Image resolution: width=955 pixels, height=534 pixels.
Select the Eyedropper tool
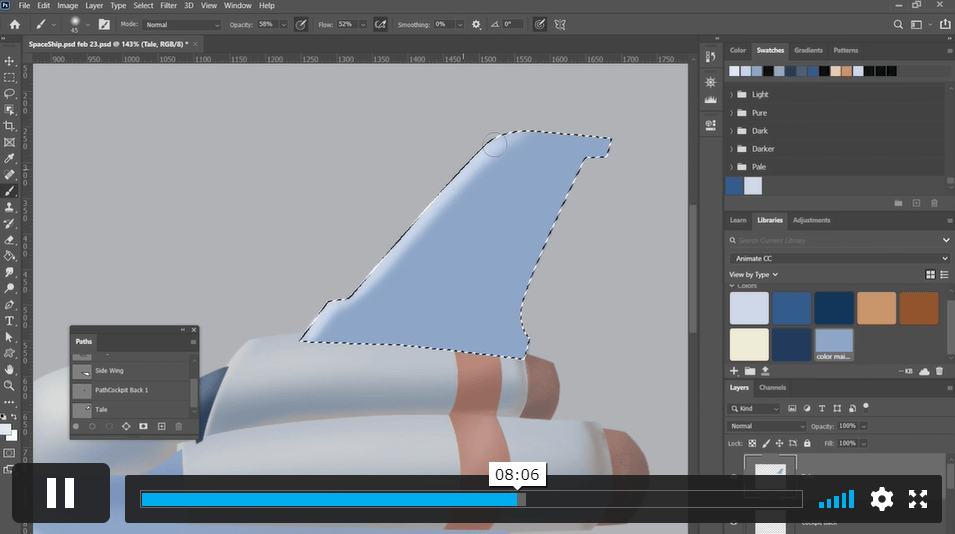point(9,158)
